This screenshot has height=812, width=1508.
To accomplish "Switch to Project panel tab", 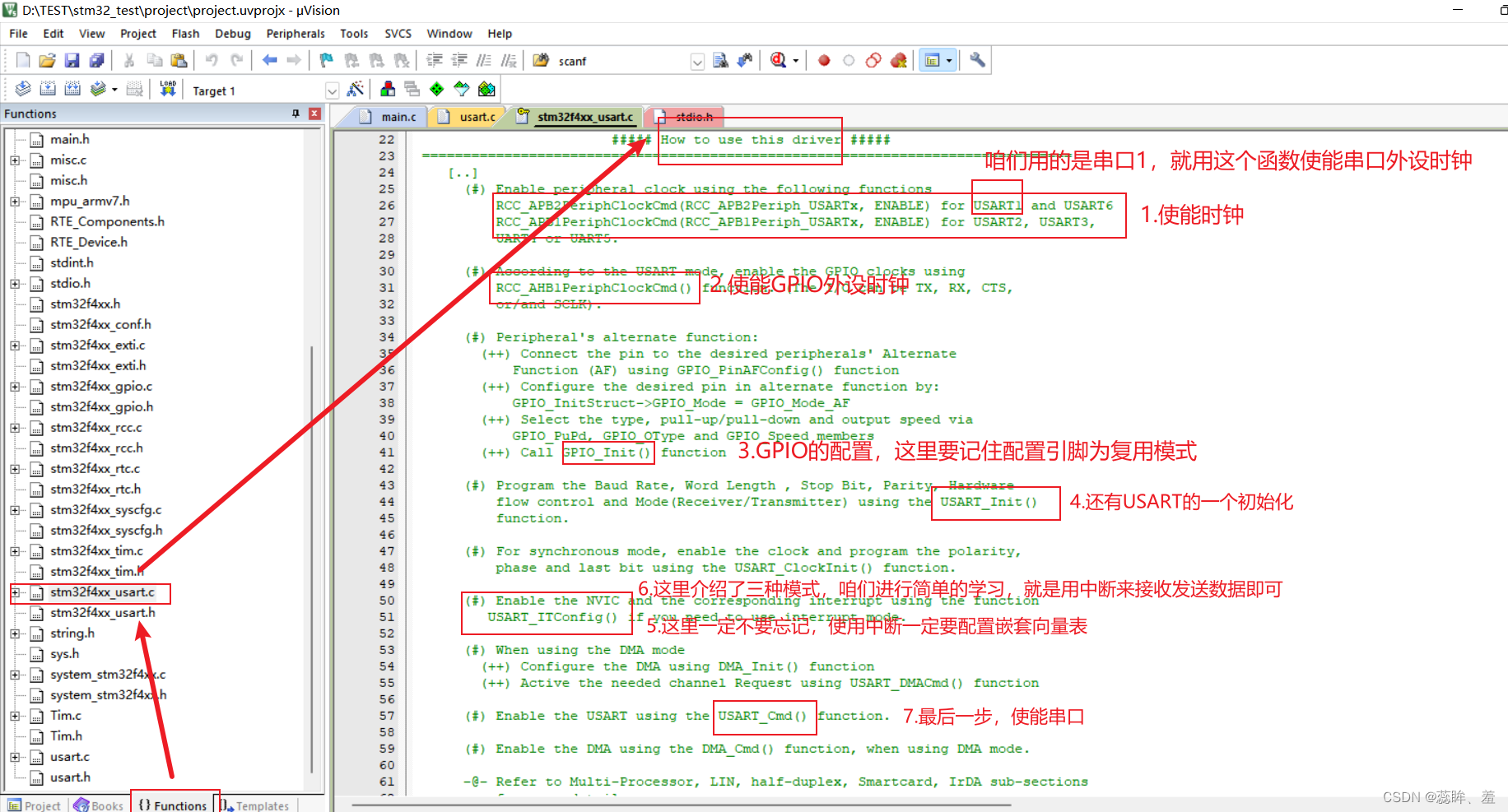I will pyautogui.click(x=34, y=805).
